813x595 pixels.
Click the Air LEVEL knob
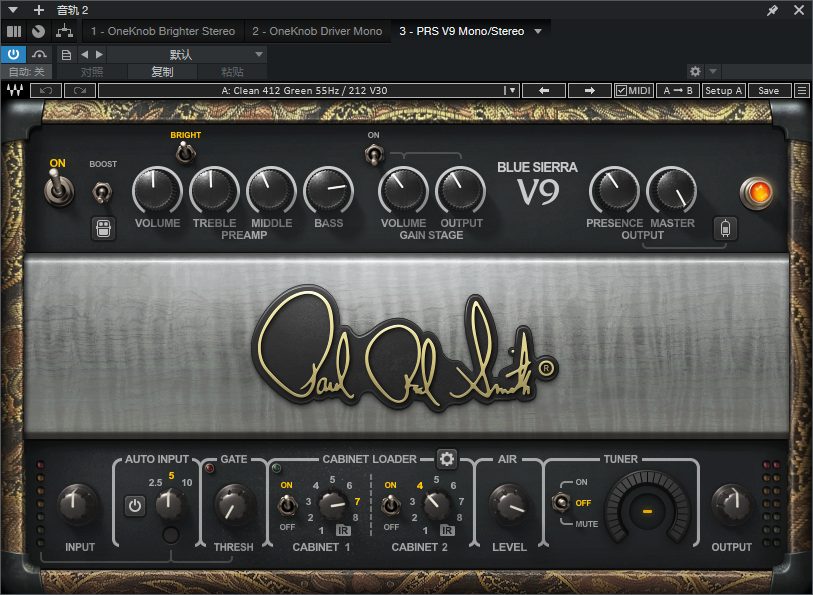509,505
